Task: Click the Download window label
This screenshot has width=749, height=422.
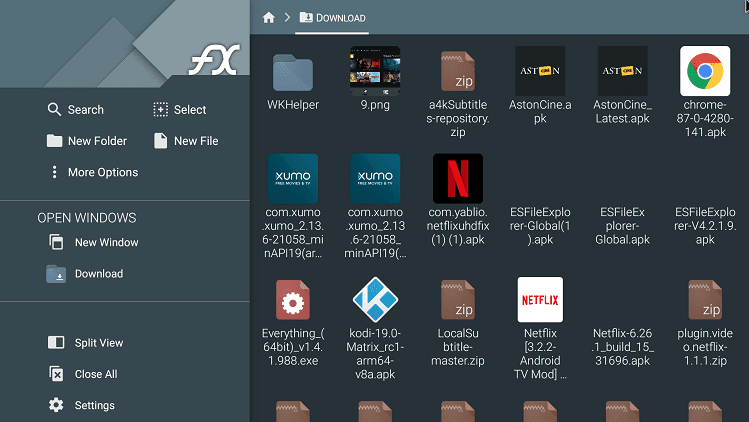Action: coord(99,274)
